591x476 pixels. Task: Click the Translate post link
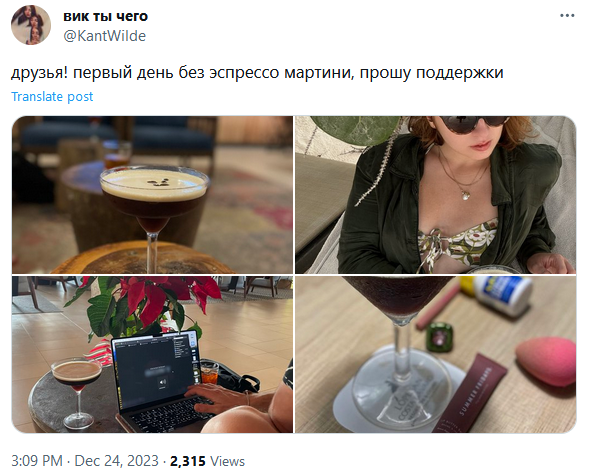pyautogui.click(x=52, y=97)
